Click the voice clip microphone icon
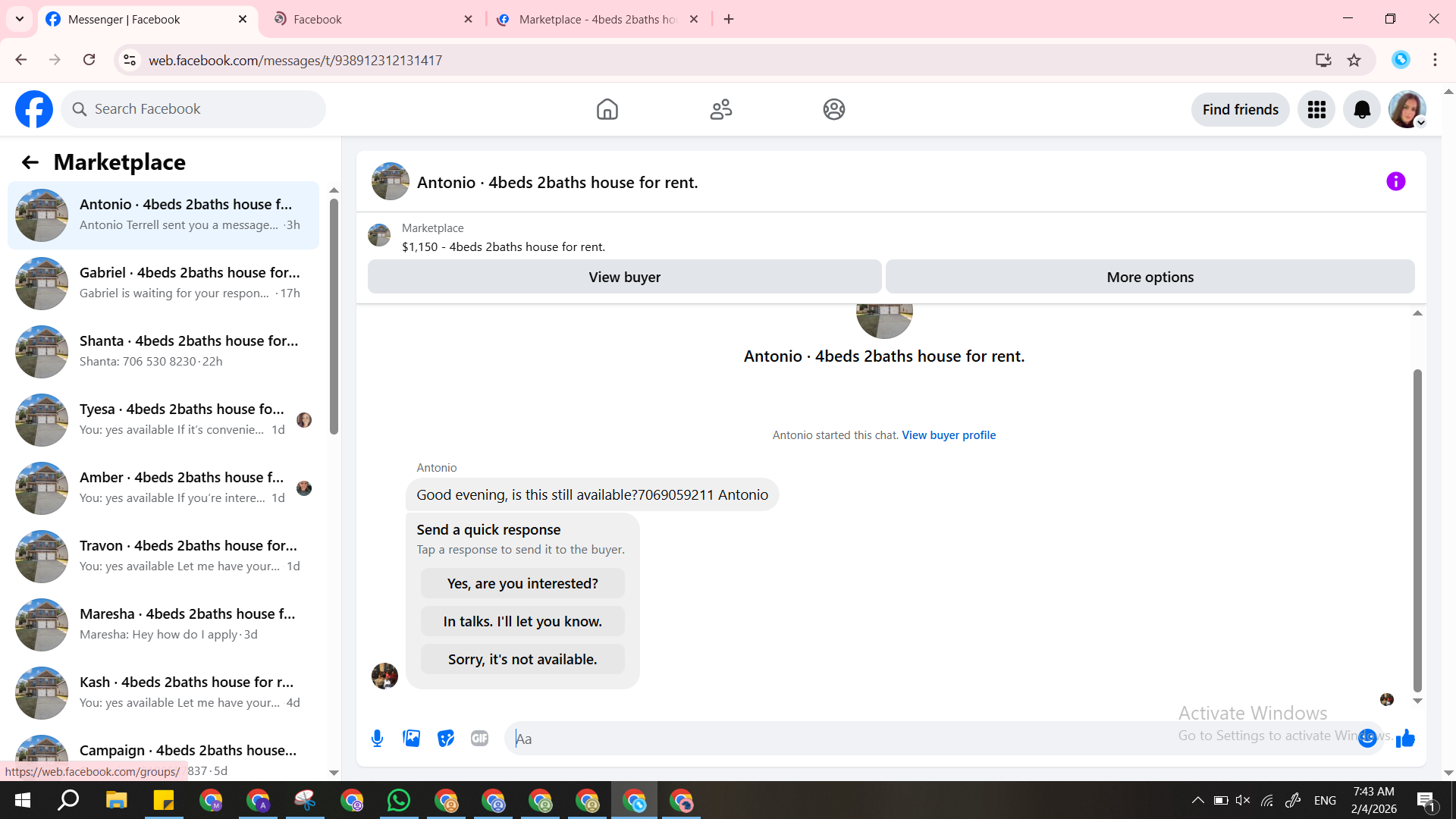This screenshot has width=1456, height=819. 377,738
